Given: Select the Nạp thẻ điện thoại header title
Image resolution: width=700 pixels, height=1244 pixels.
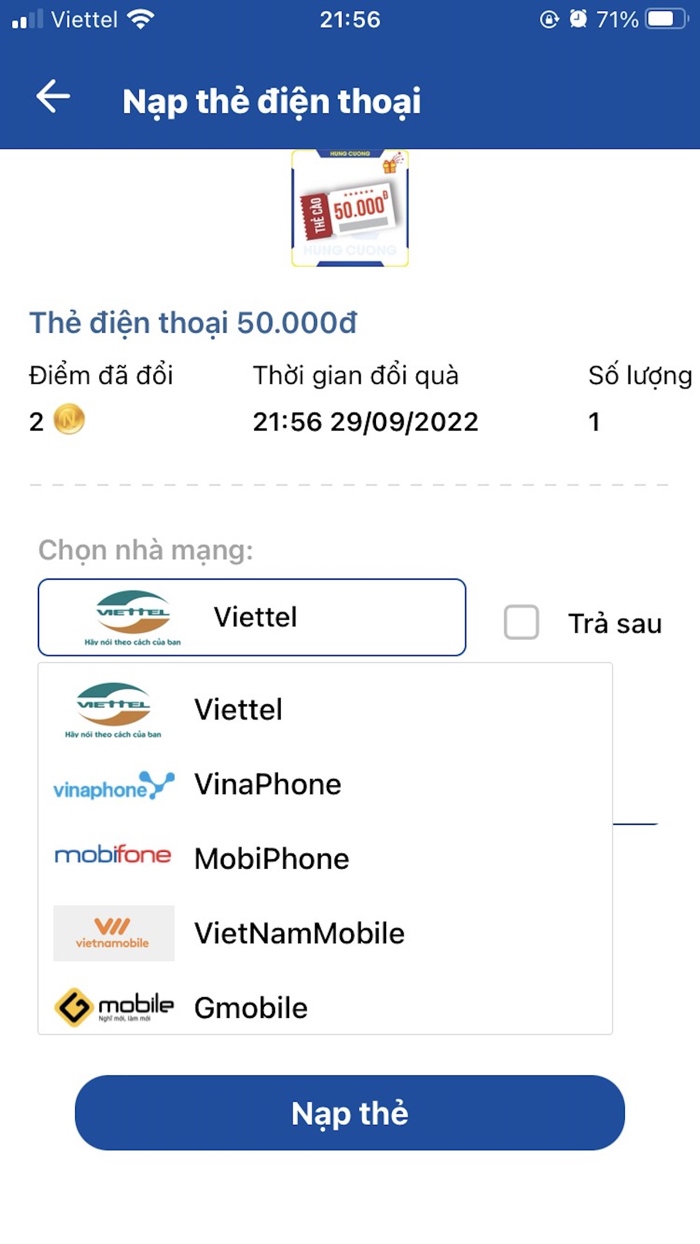Looking at the screenshot, I should pos(271,99).
